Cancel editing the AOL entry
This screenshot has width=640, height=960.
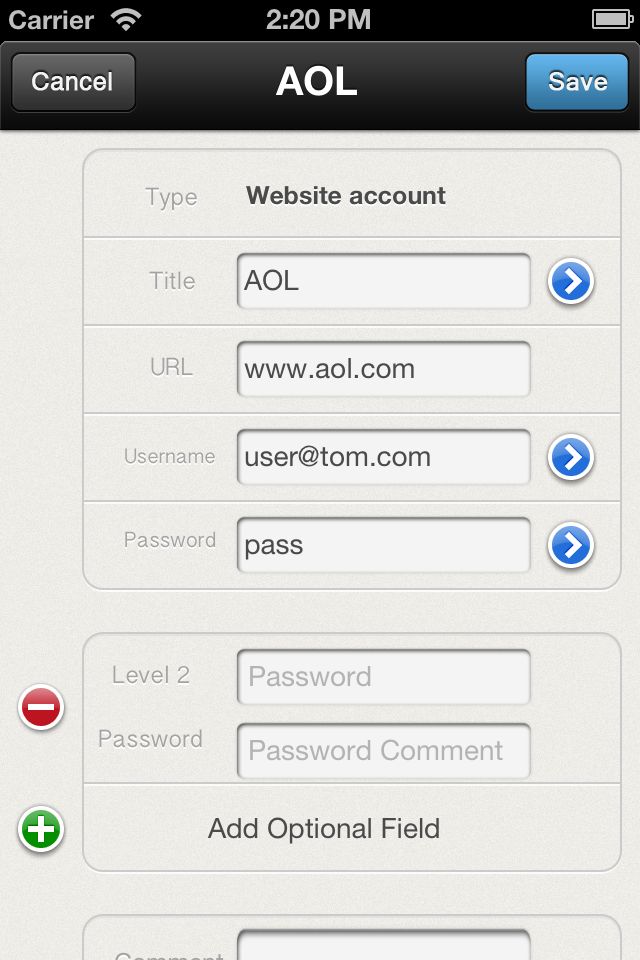73,82
